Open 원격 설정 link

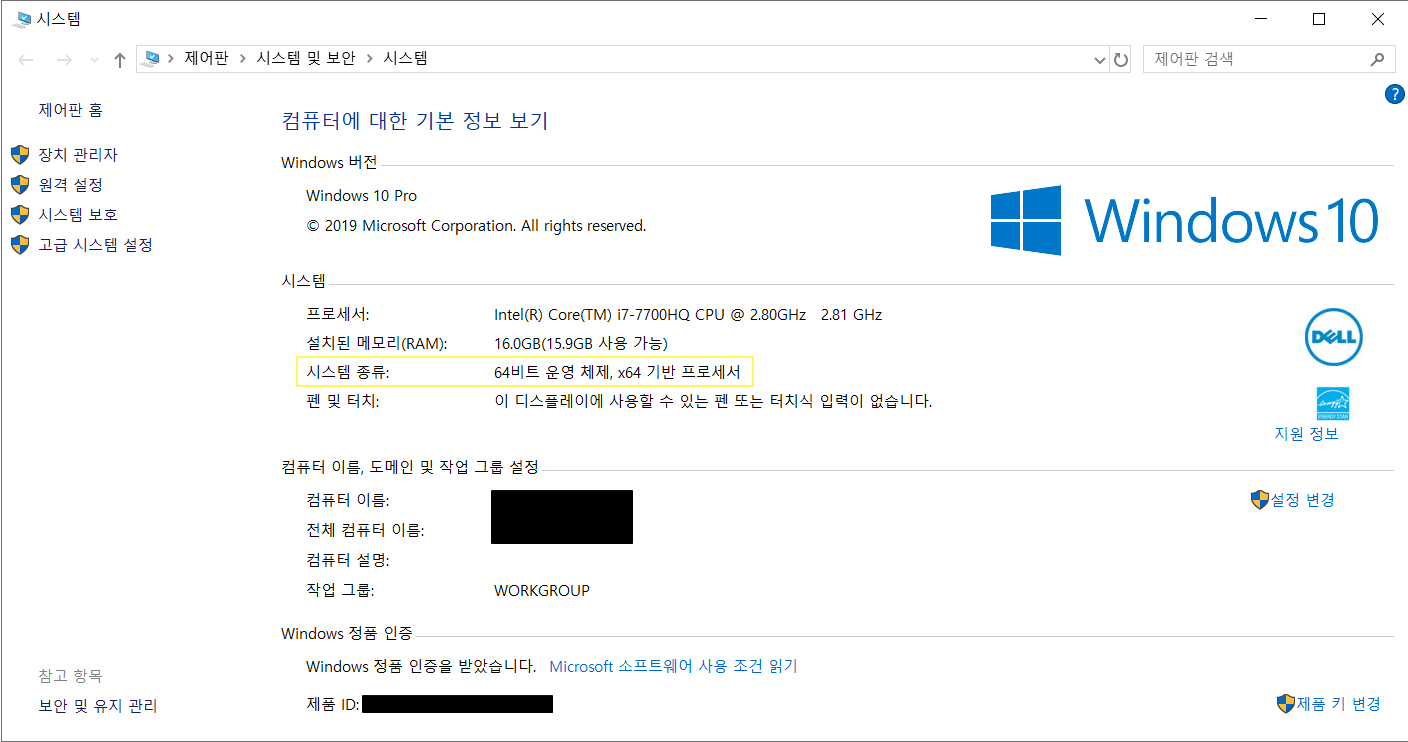coord(70,185)
